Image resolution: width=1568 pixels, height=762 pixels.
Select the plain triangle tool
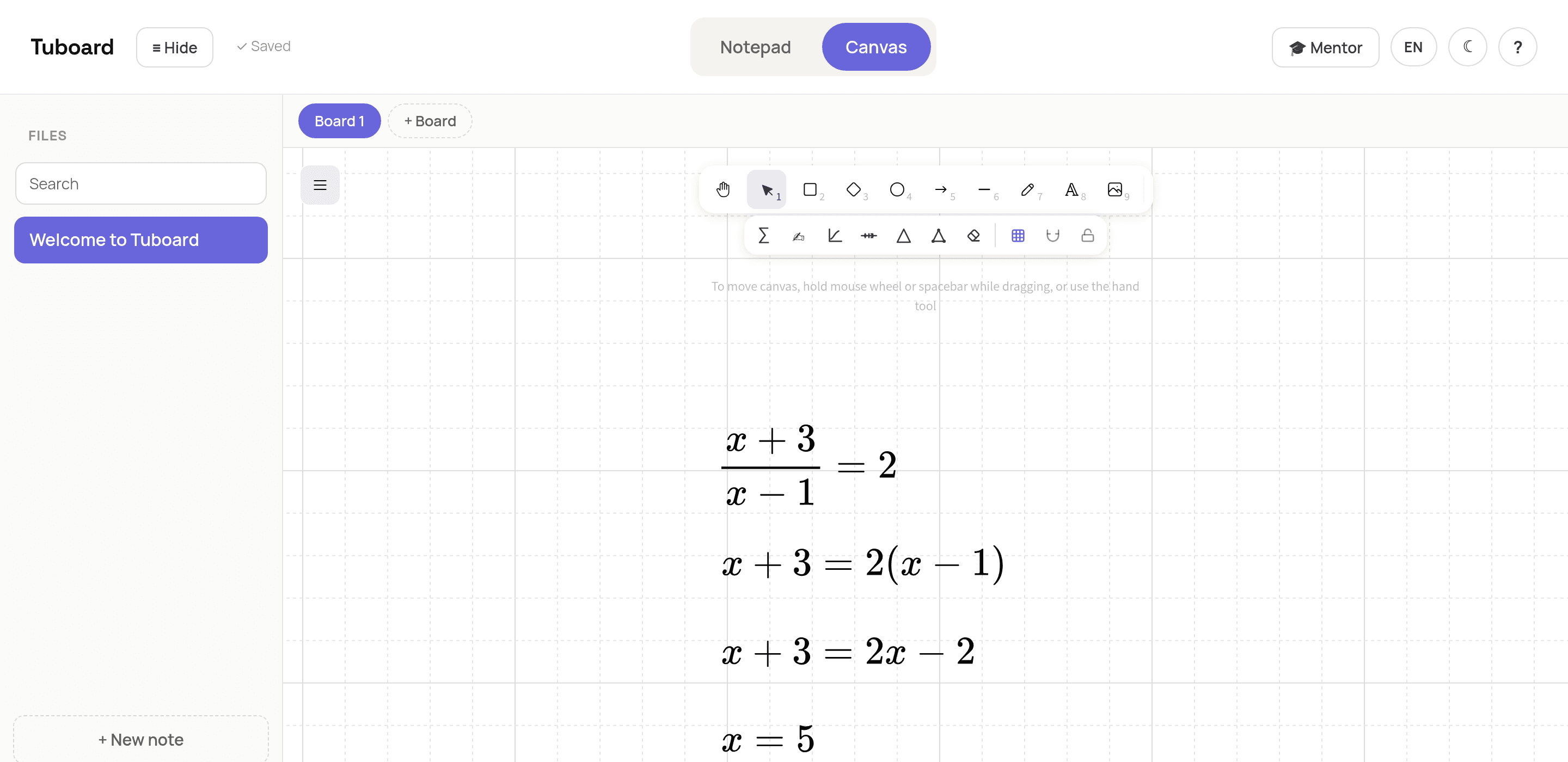pyautogui.click(x=904, y=236)
